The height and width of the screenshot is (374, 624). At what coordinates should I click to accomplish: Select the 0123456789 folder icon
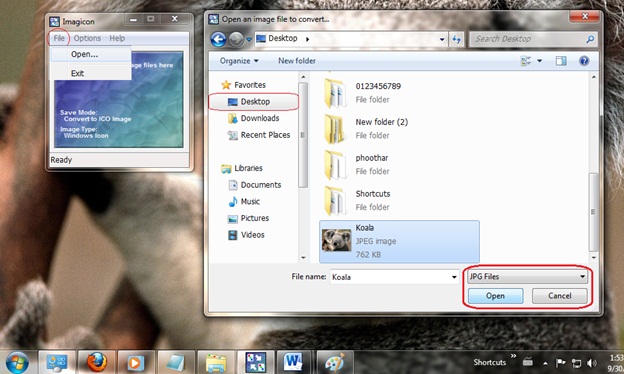tap(335, 93)
